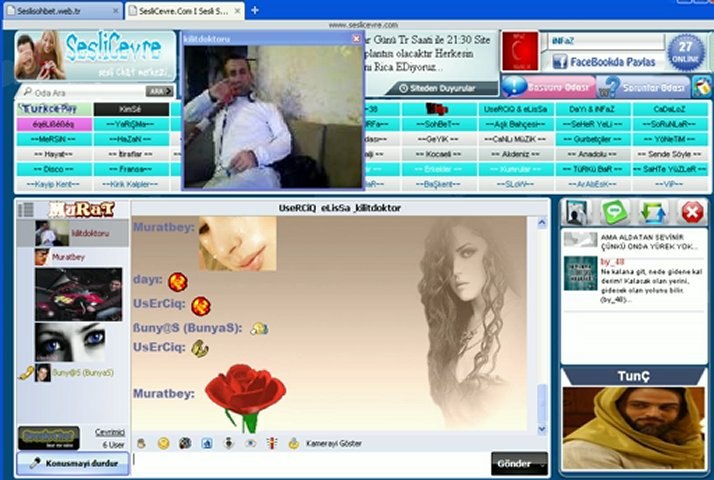Open the film reel media icon
The height and width of the screenshot is (480, 714).
pyautogui.click(x=185, y=443)
